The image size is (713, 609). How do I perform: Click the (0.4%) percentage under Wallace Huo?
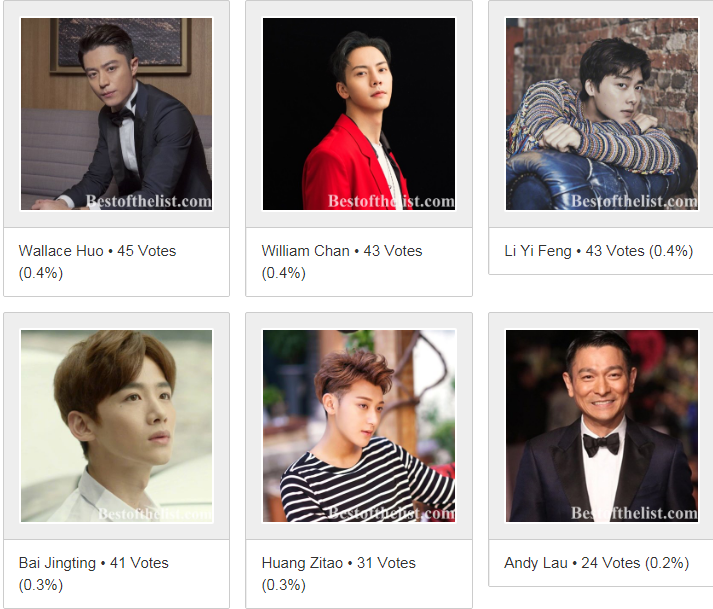coord(41,273)
